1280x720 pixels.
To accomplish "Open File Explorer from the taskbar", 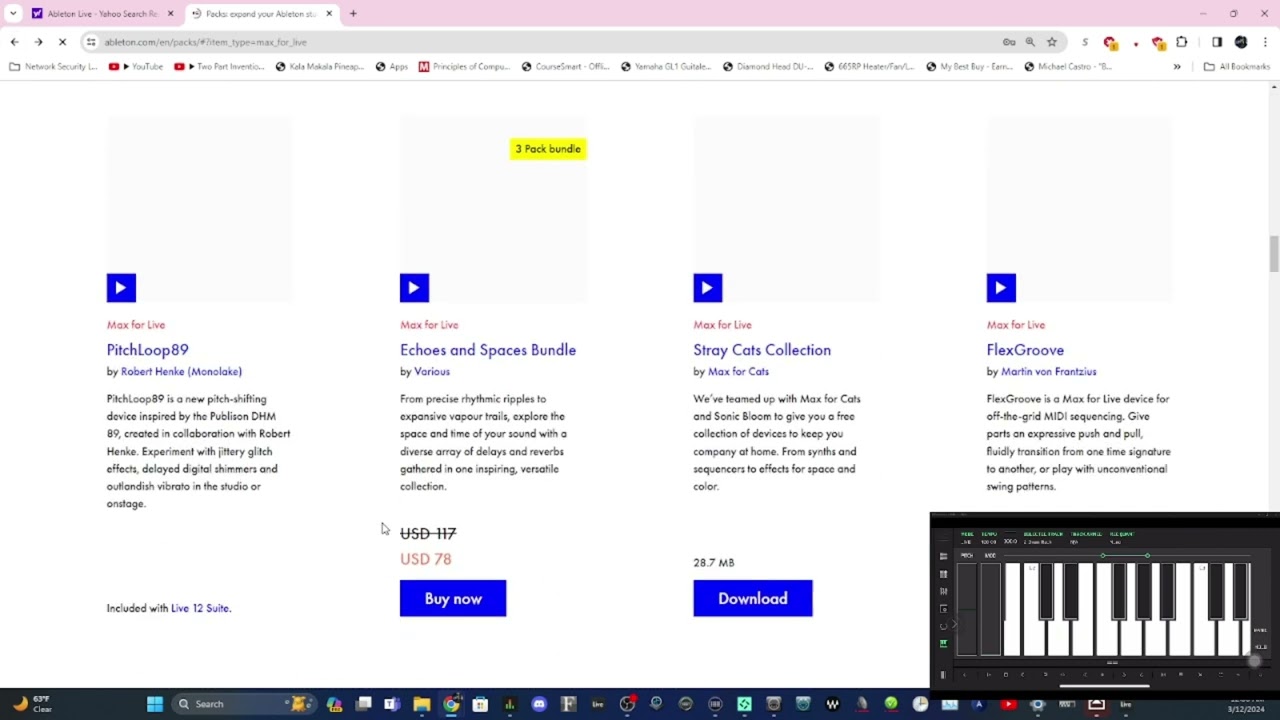I will pos(422,704).
